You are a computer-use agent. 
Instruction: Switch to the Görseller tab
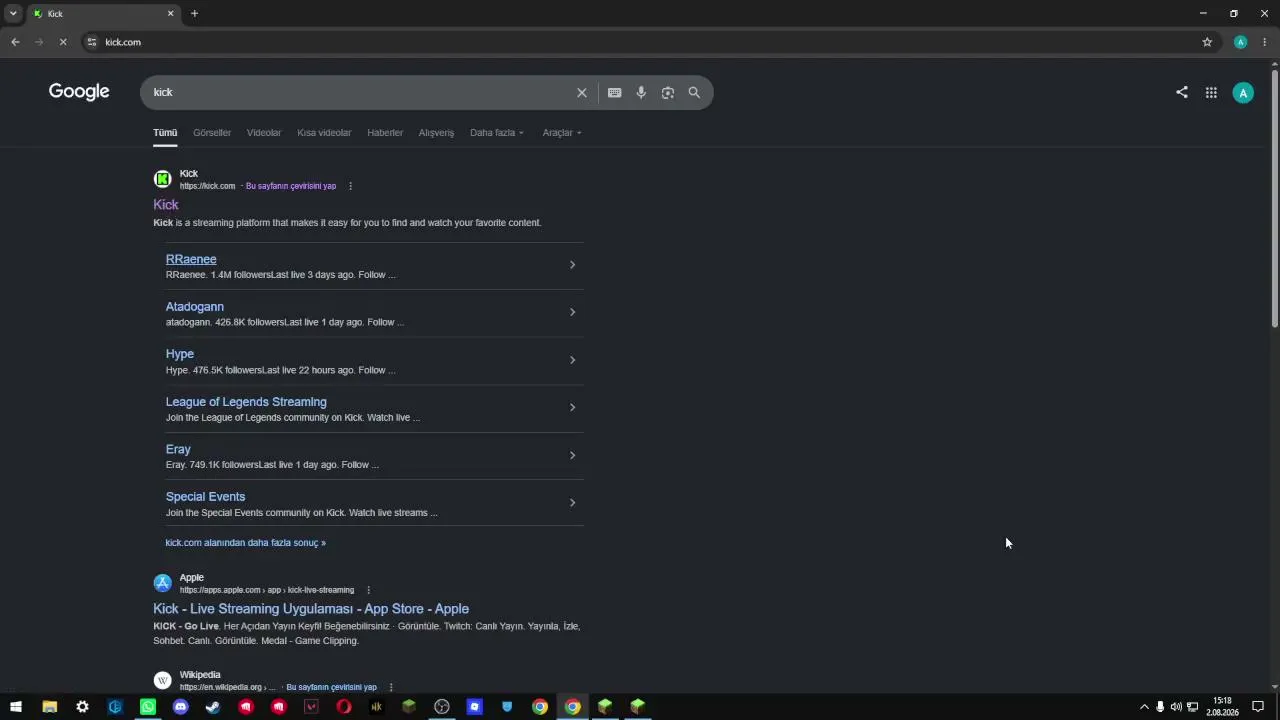click(212, 133)
